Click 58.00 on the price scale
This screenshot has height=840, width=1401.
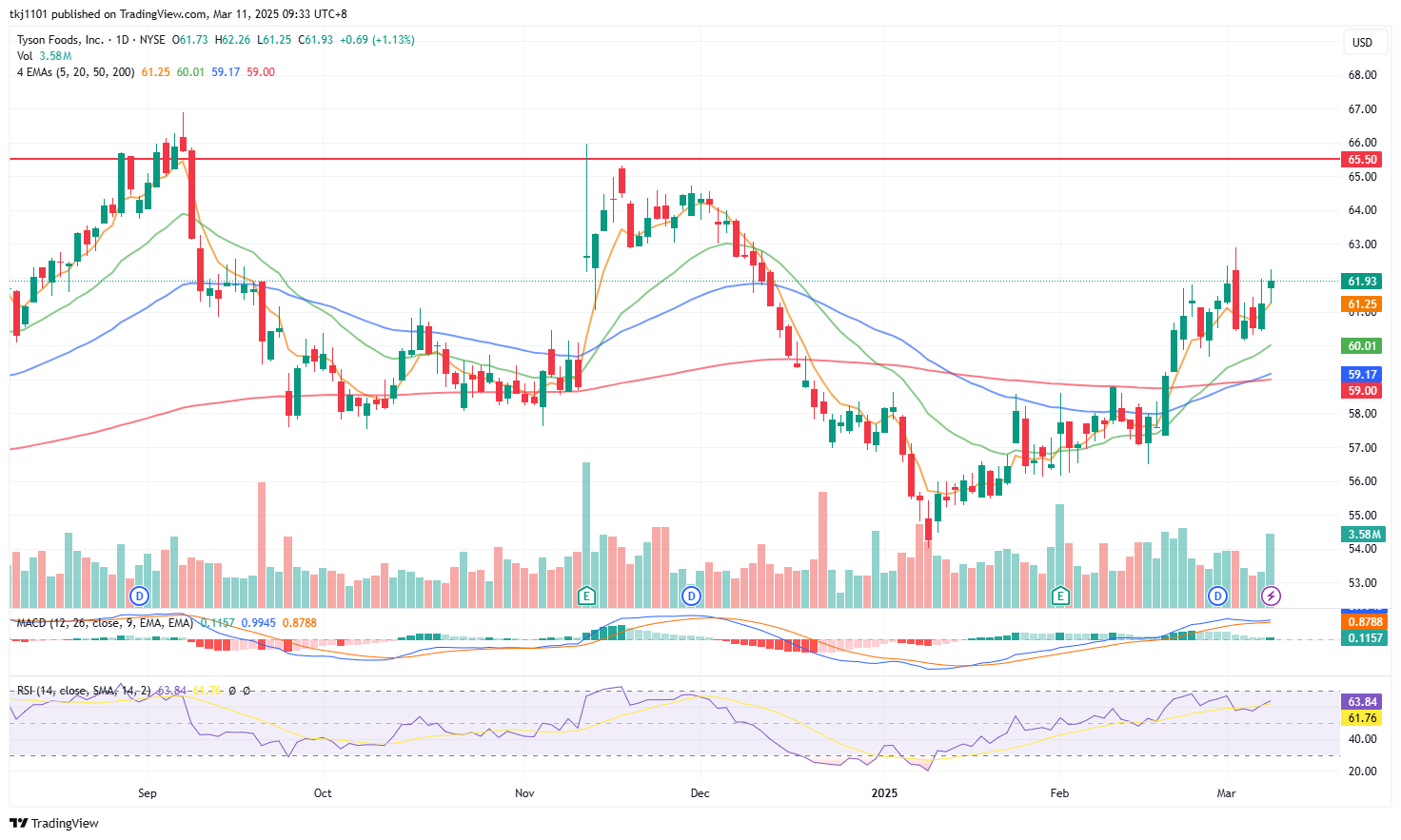[x=1363, y=414]
